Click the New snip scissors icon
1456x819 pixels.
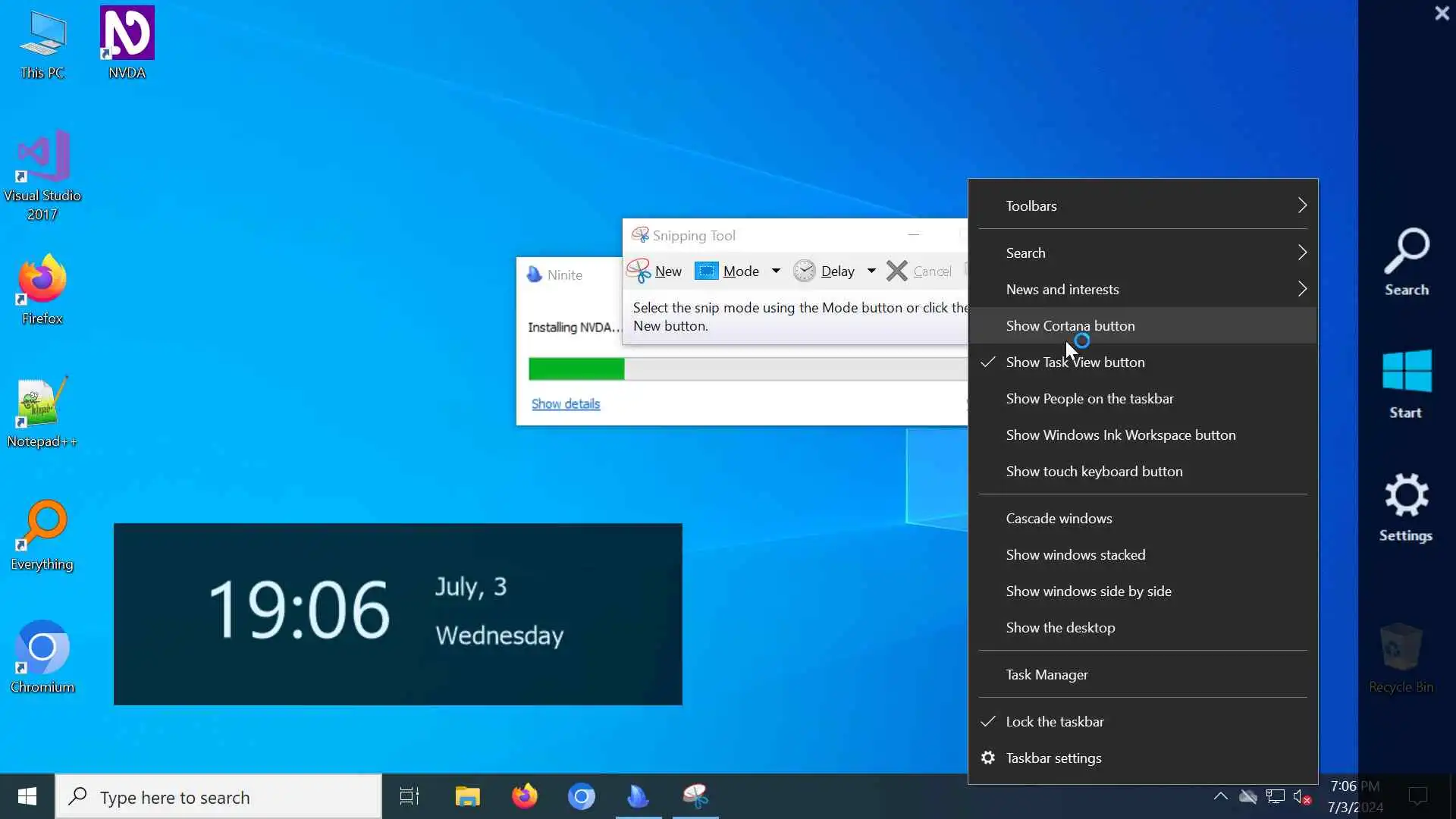click(639, 271)
